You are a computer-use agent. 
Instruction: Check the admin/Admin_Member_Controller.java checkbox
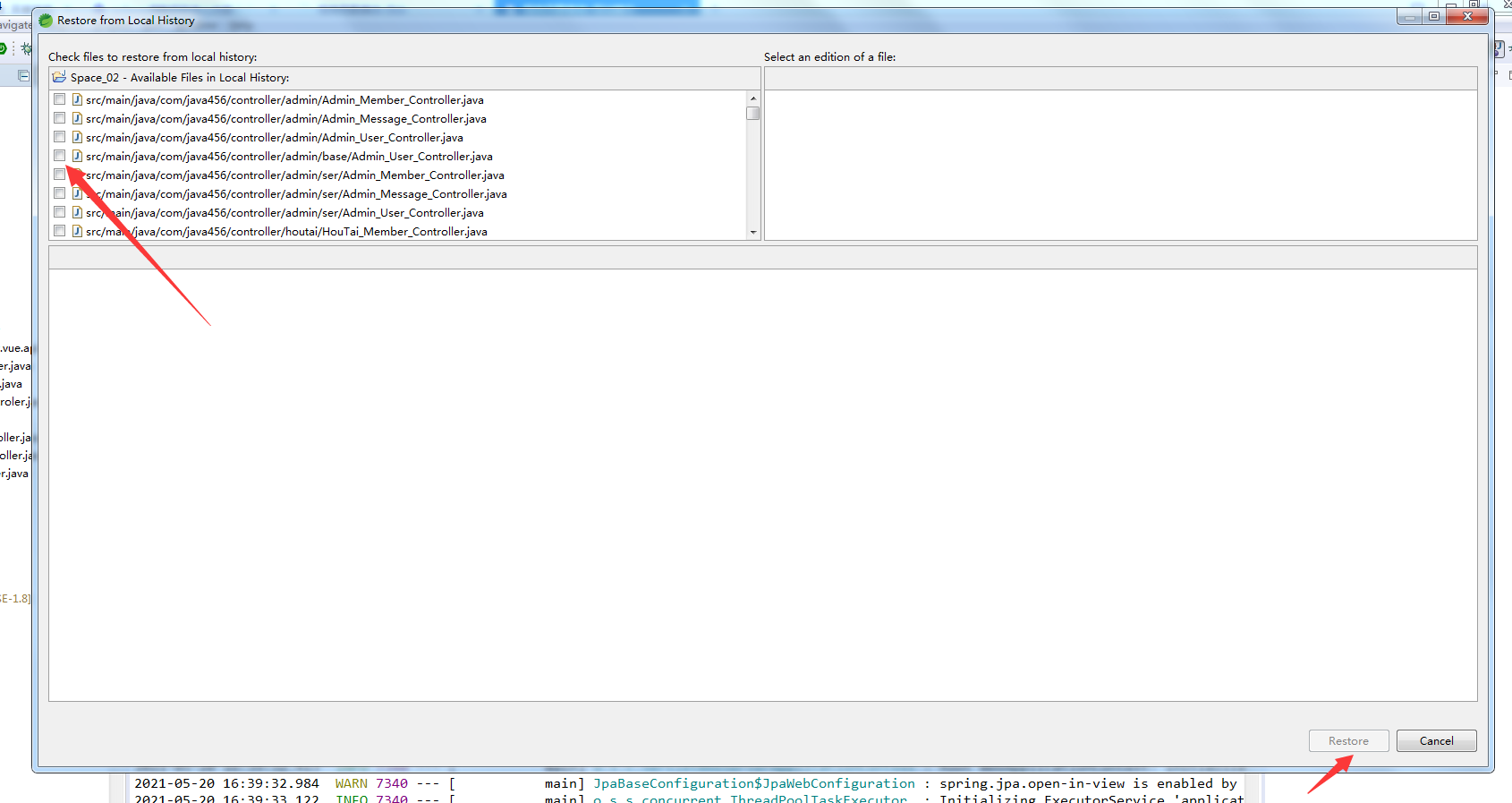coord(59,99)
